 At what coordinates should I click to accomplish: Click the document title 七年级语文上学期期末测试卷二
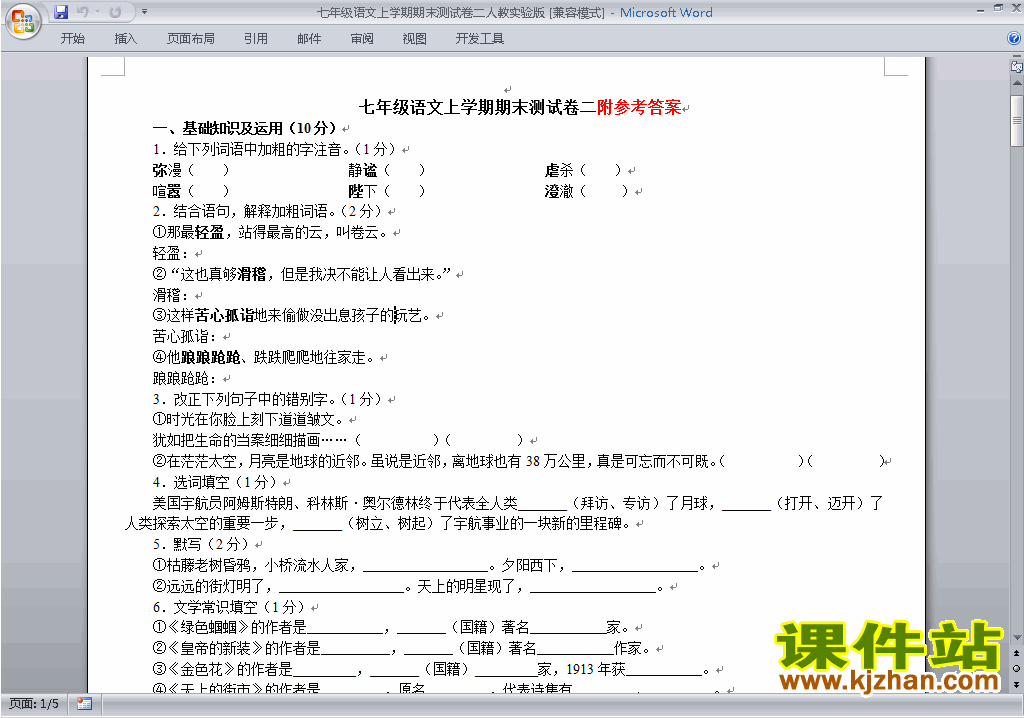[x=477, y=107]
